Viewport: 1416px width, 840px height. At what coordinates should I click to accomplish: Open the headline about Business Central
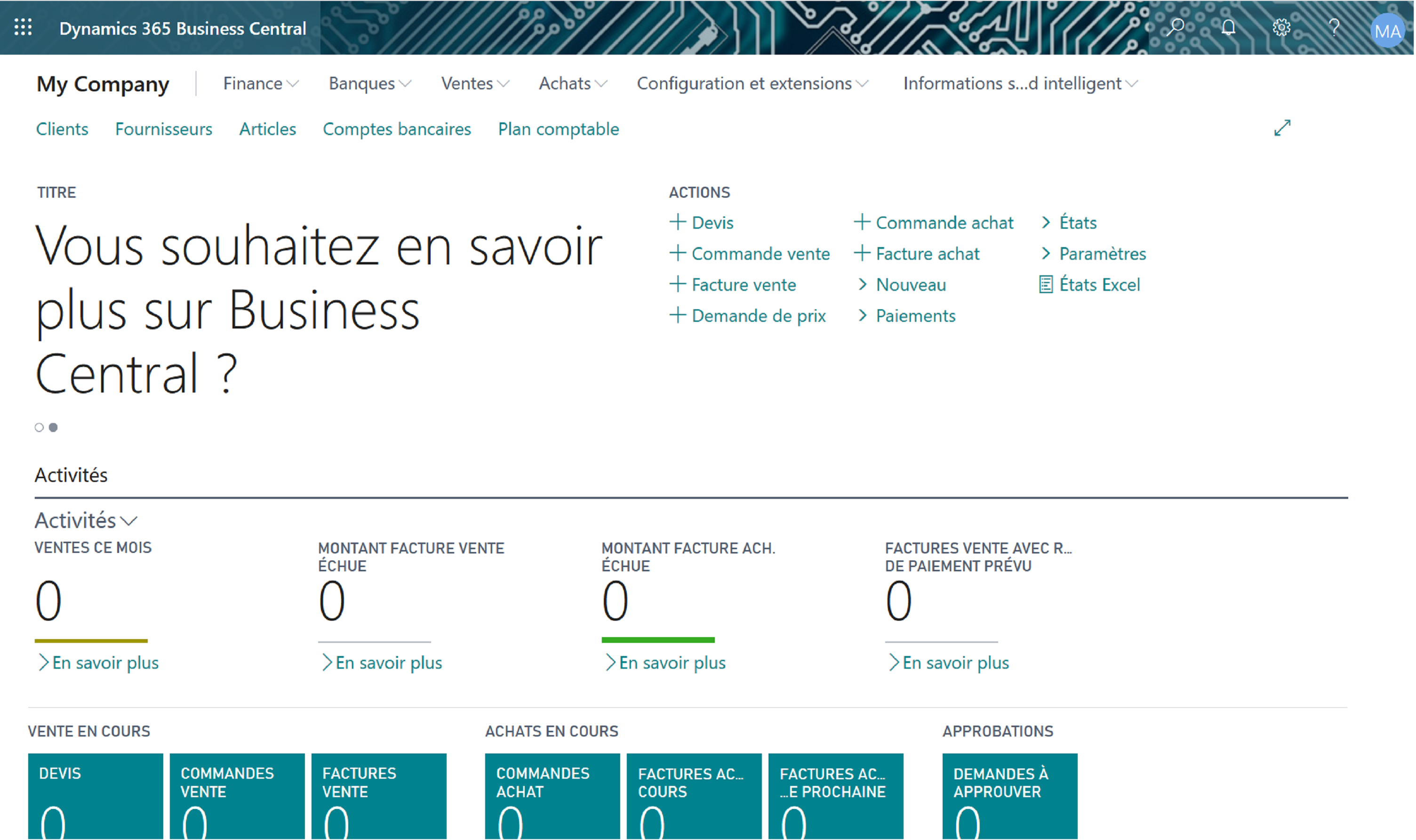pyautogui.click(x=319, y=309)
